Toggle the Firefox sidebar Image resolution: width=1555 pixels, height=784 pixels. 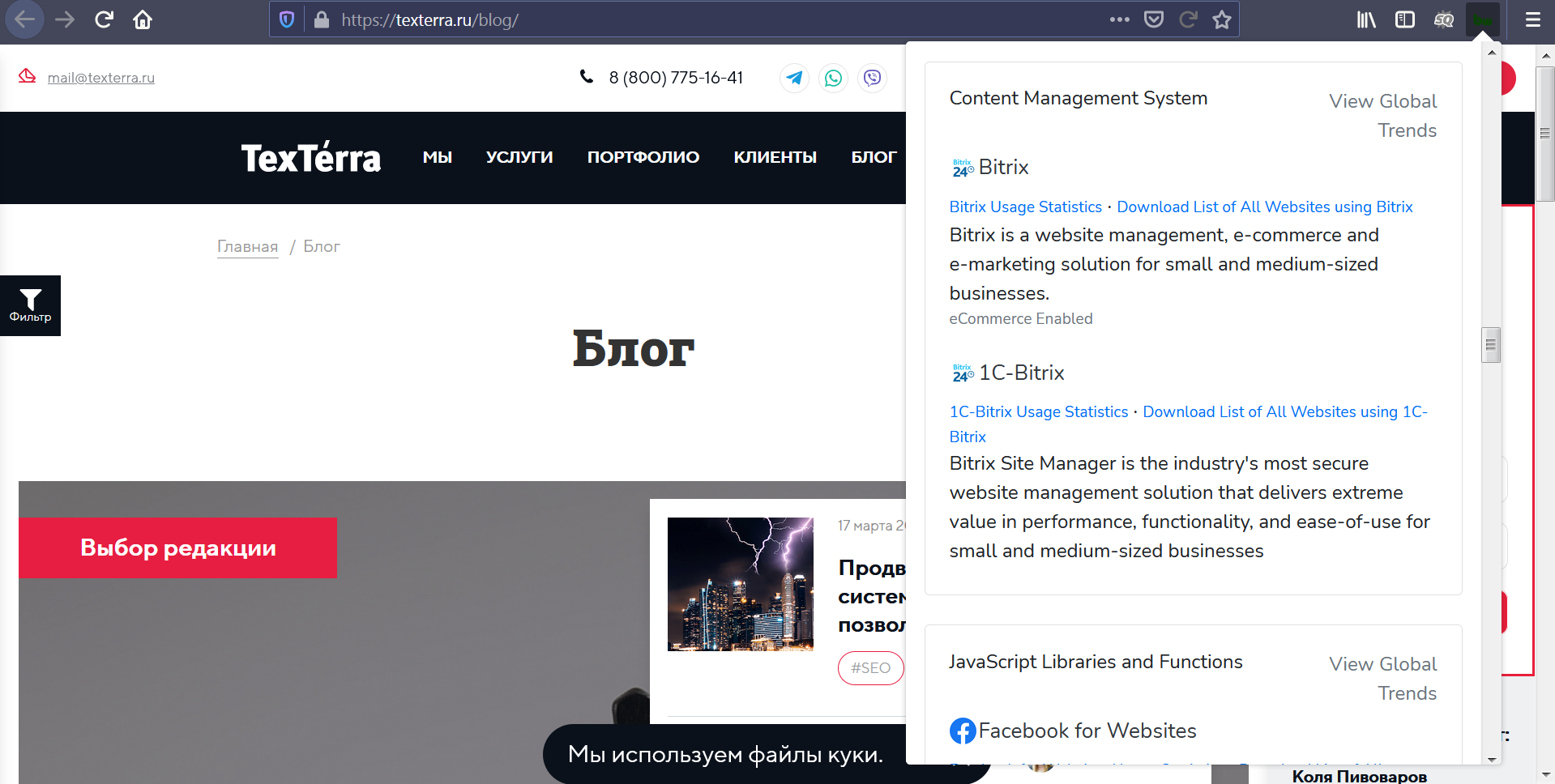[x=1404, y=19]
